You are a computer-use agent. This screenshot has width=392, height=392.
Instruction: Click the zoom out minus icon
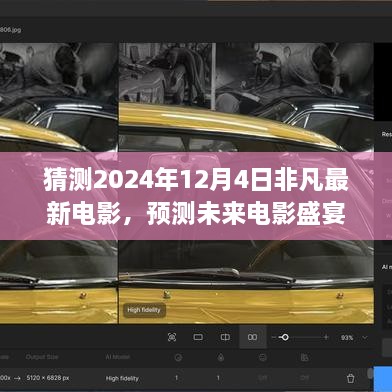tap(274, 337)
